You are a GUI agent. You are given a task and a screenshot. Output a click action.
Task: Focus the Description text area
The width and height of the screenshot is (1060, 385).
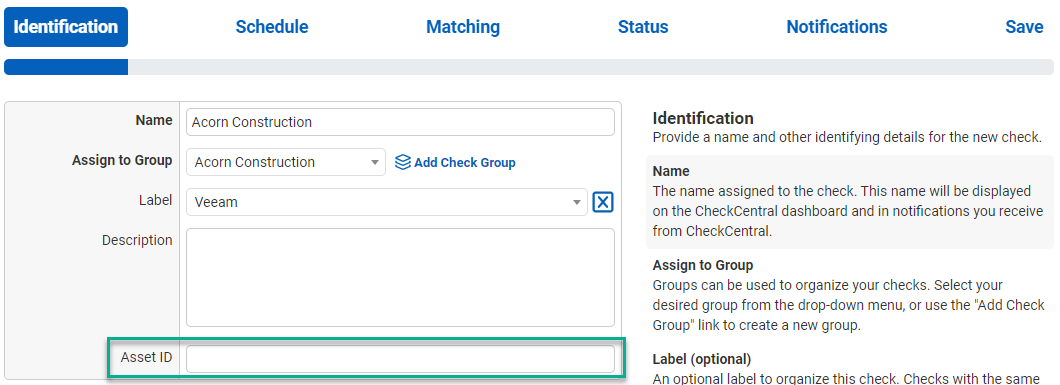400,278
